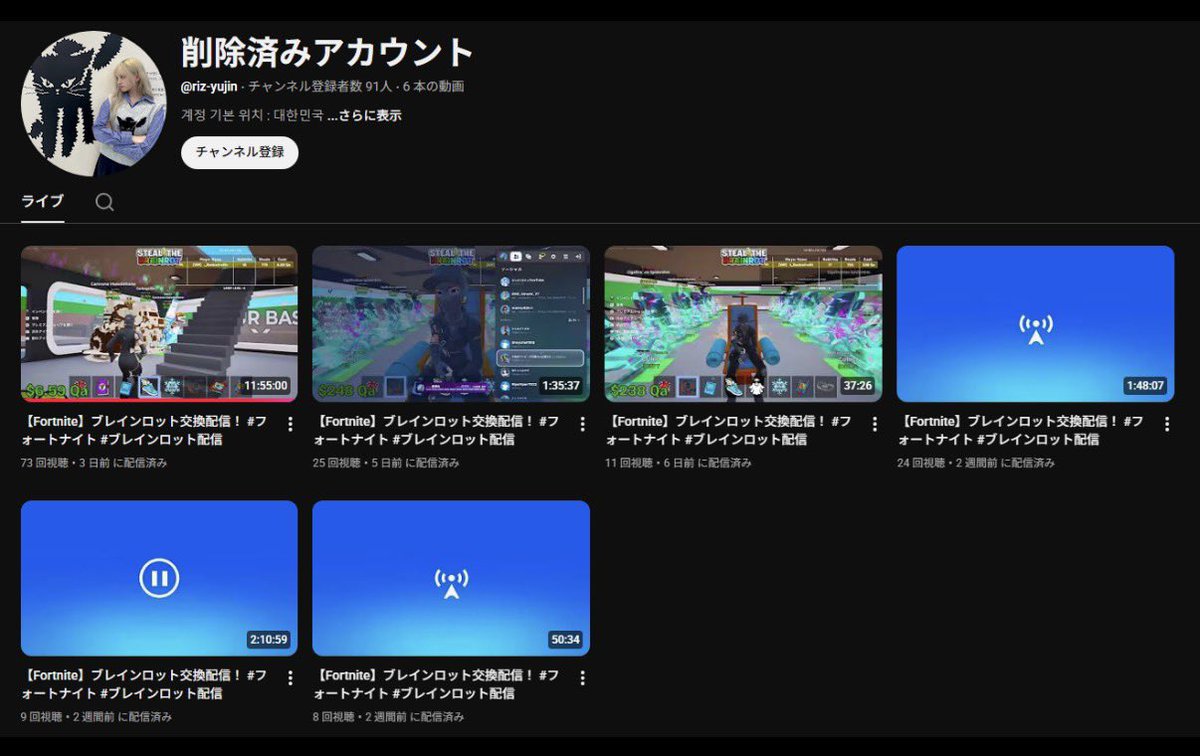
Task: Click the channel avatar with black cat
Action: tap(94, 105)
